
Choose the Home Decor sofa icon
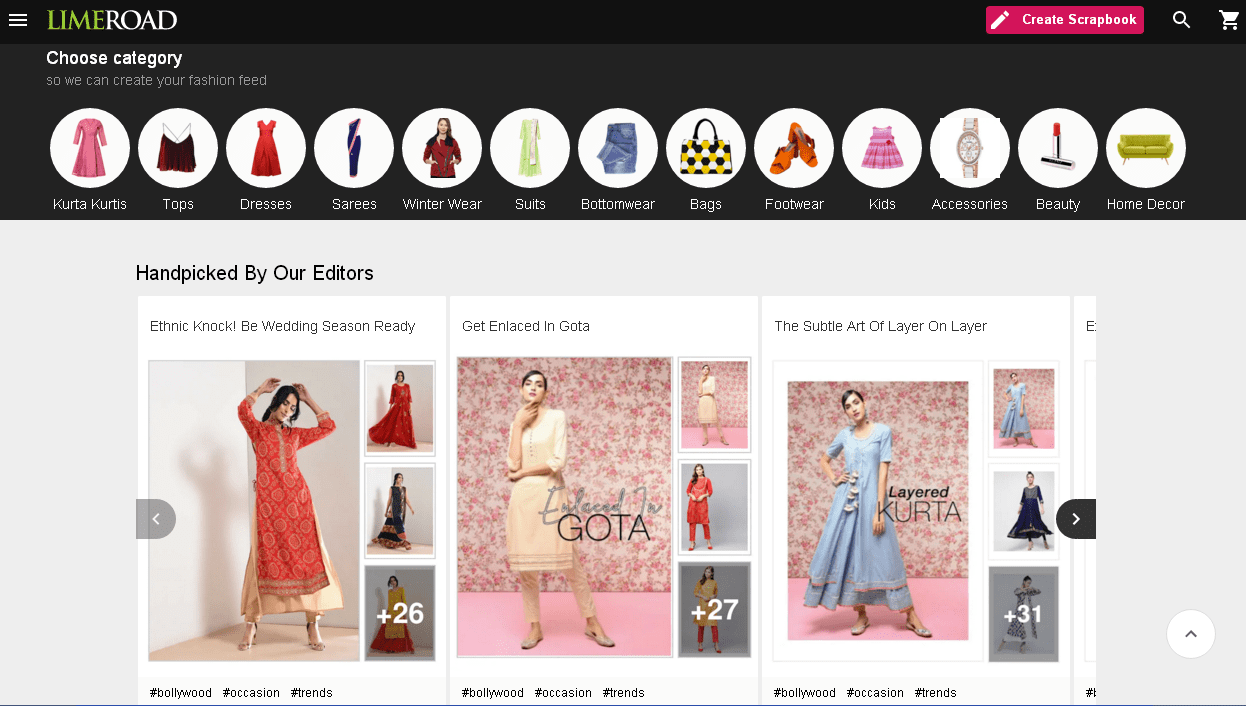[x=1146, y=148]
